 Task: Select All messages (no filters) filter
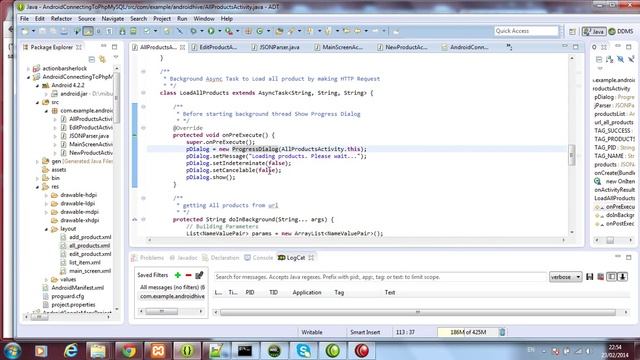point(172,287)
